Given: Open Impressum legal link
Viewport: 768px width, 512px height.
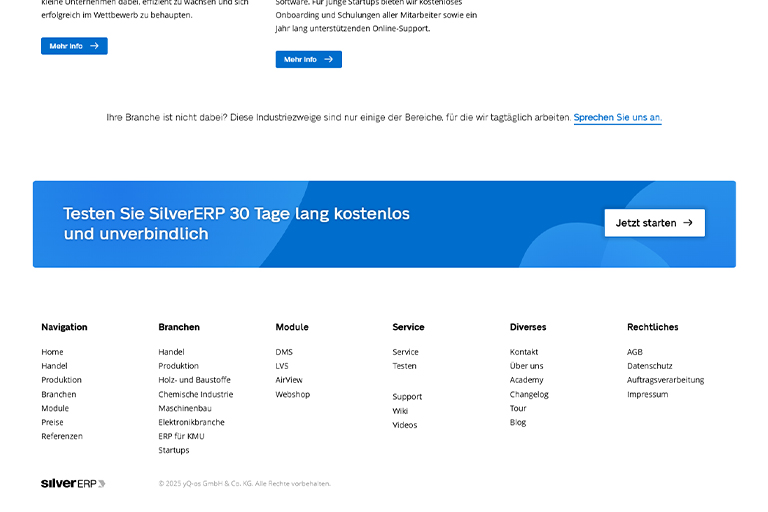Looking at the screenshot, I should click(x=648, y=394).
